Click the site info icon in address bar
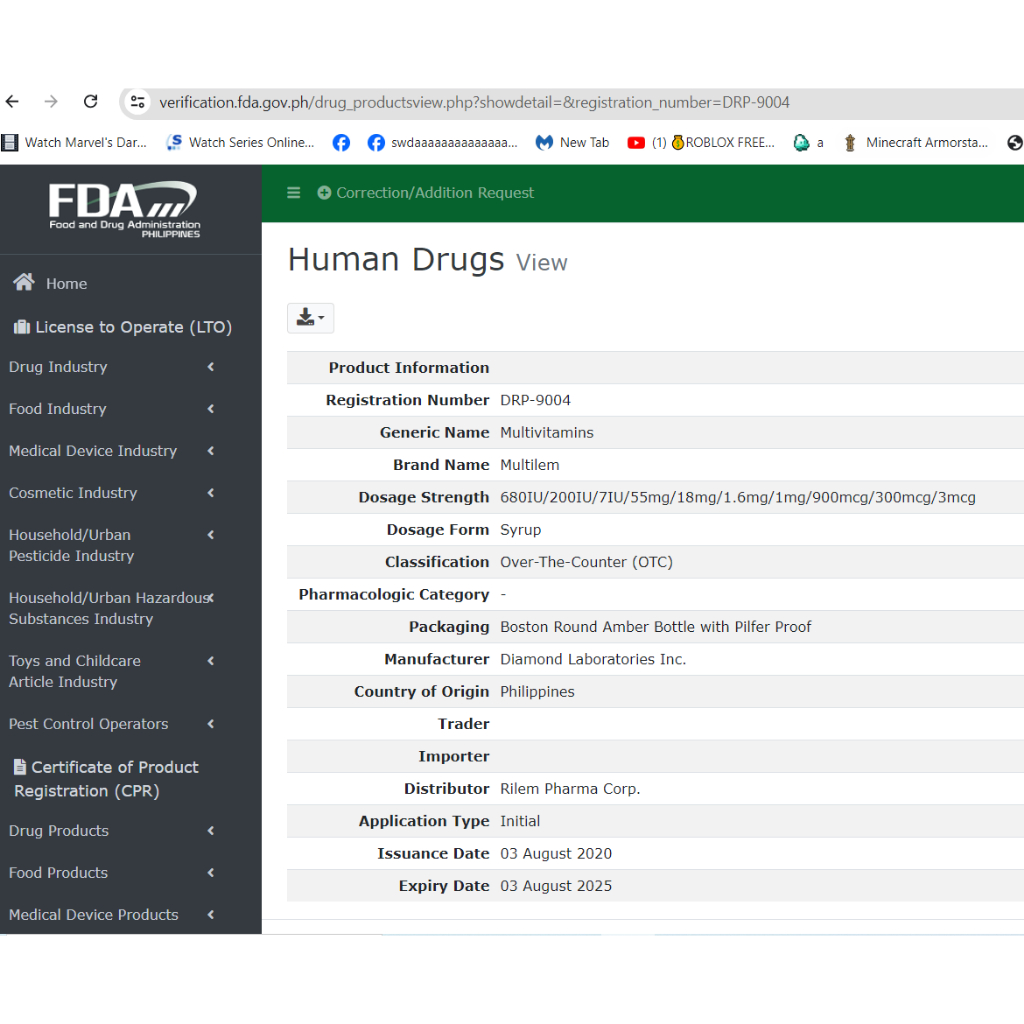This screenshot has width=1024, height=1024. coord(139,102)
